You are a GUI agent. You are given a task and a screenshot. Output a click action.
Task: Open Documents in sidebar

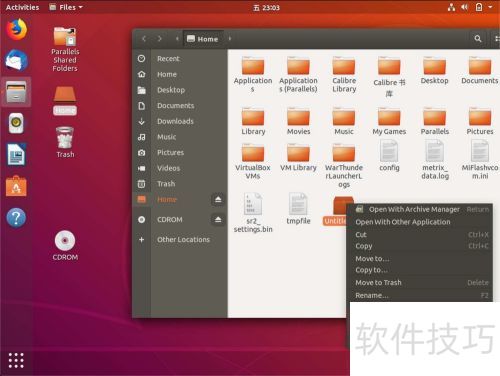(x=180, y=106)
